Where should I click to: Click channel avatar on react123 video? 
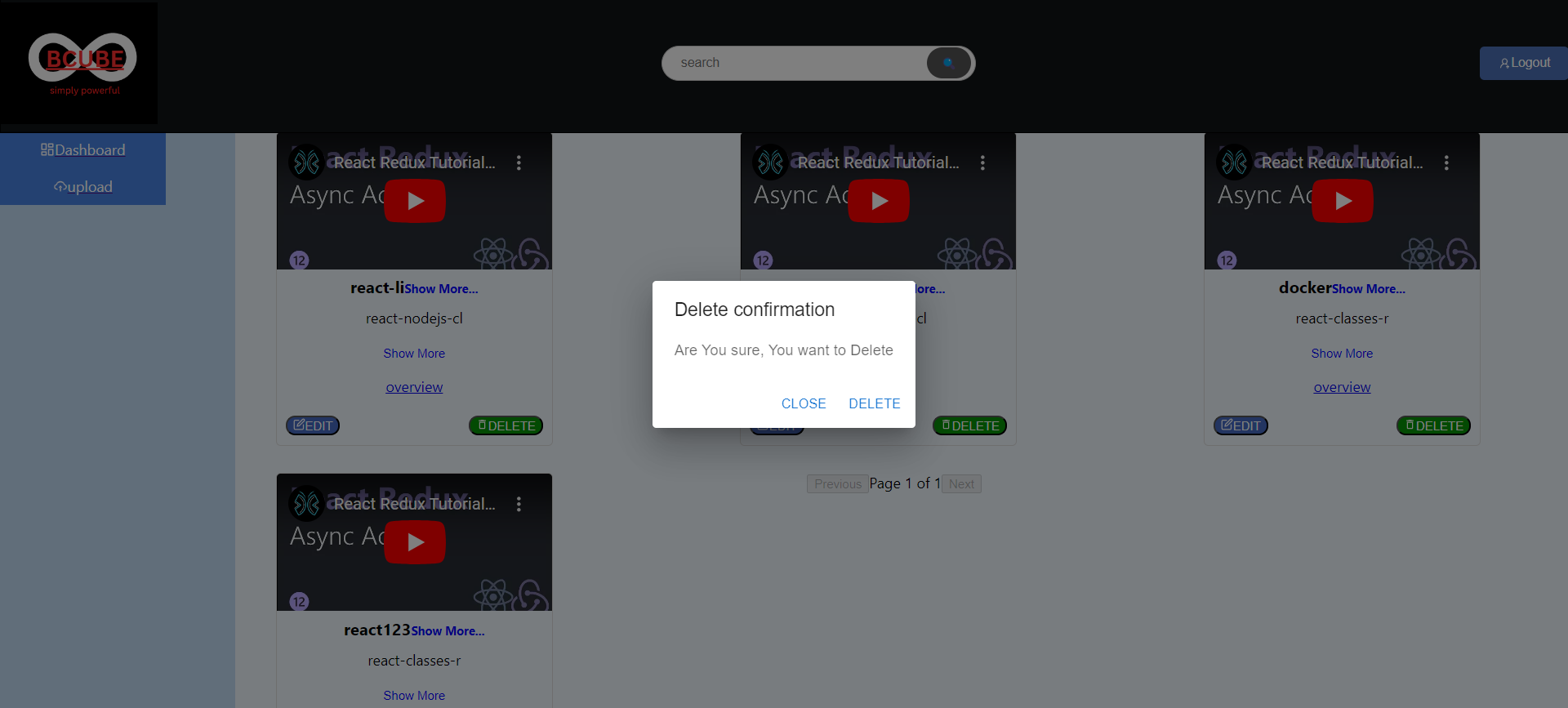[307, 504]
